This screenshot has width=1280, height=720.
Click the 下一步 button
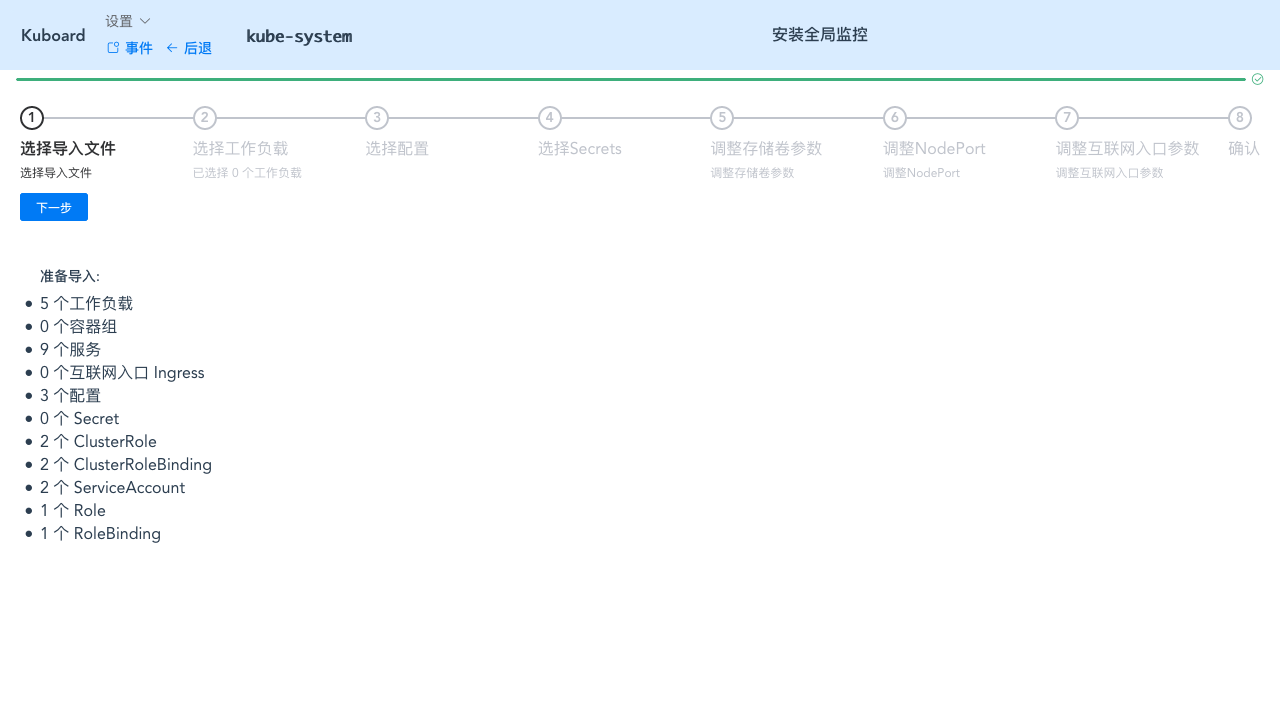tap(53, 207)
